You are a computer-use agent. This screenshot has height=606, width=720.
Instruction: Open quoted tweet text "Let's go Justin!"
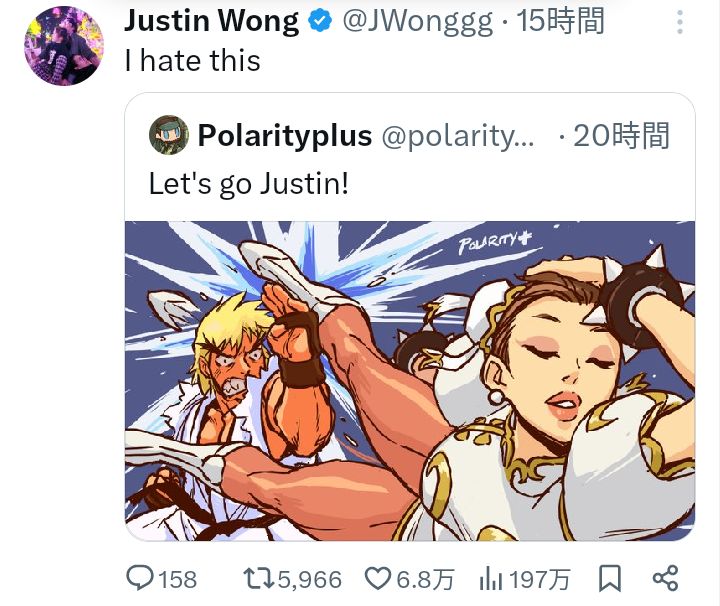click(248, 183)
